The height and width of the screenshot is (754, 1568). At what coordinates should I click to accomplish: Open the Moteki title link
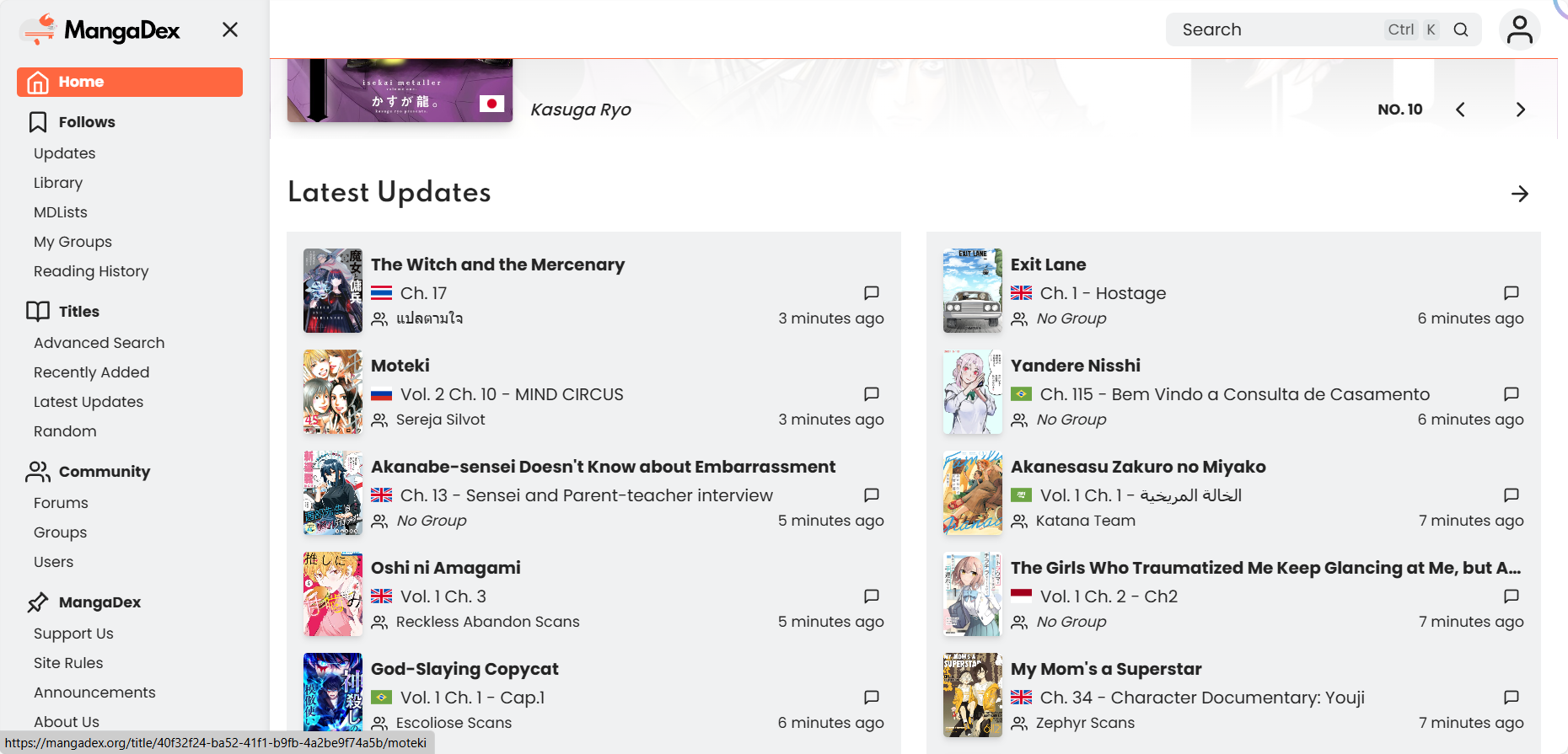tap(400, 366)
